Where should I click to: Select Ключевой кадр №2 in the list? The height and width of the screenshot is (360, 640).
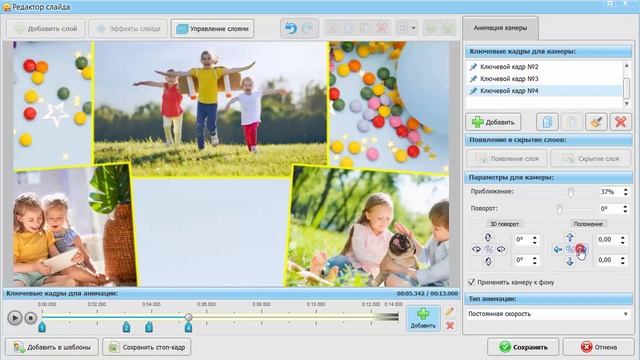(544, 67)
